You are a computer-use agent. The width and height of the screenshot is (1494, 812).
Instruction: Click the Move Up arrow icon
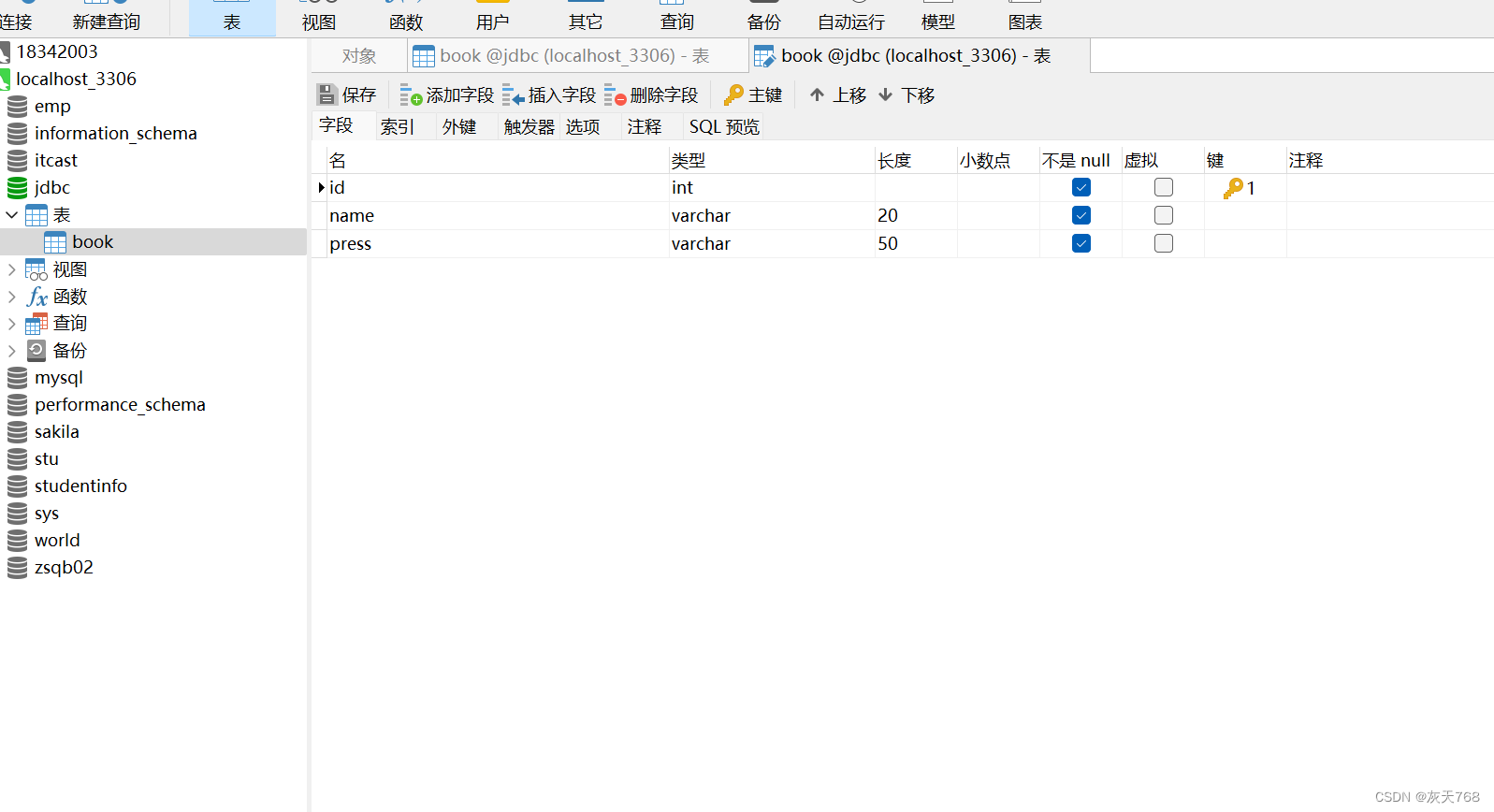click(817, 94)
